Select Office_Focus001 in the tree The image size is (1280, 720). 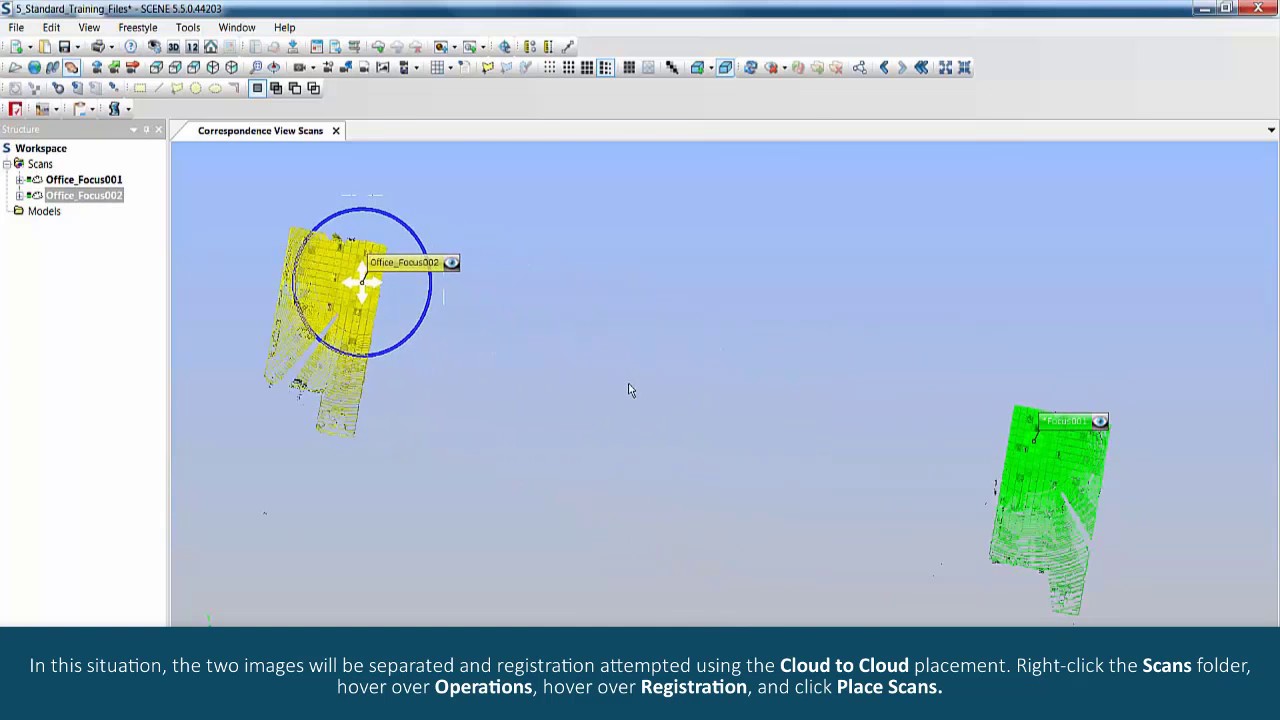tap(84, 180)
